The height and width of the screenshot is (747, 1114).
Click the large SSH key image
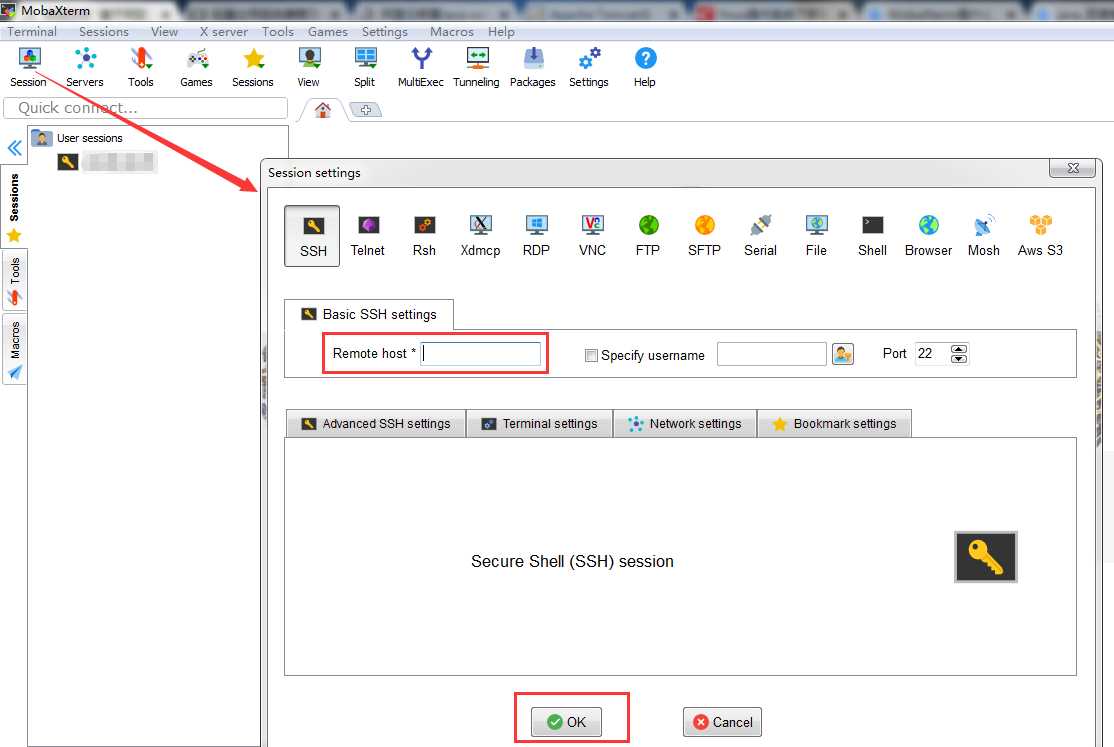[985, 557]
